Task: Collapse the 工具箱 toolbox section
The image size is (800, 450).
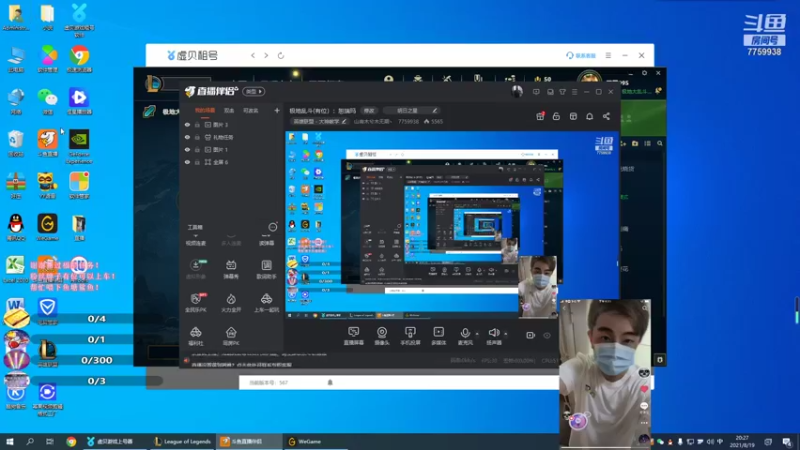Action: [x=195, y=228]
